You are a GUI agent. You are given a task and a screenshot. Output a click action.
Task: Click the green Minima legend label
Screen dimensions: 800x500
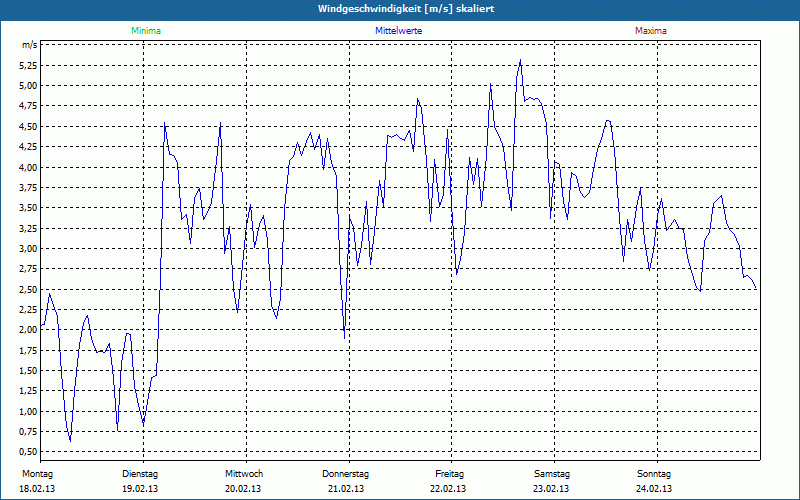pyautogui.click(x=146, y=31)
